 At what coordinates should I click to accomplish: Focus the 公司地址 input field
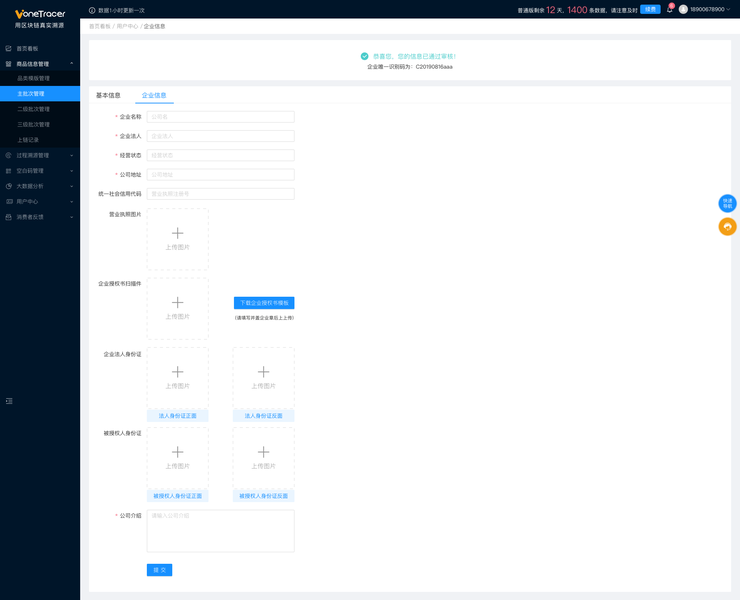coord(220,175)
